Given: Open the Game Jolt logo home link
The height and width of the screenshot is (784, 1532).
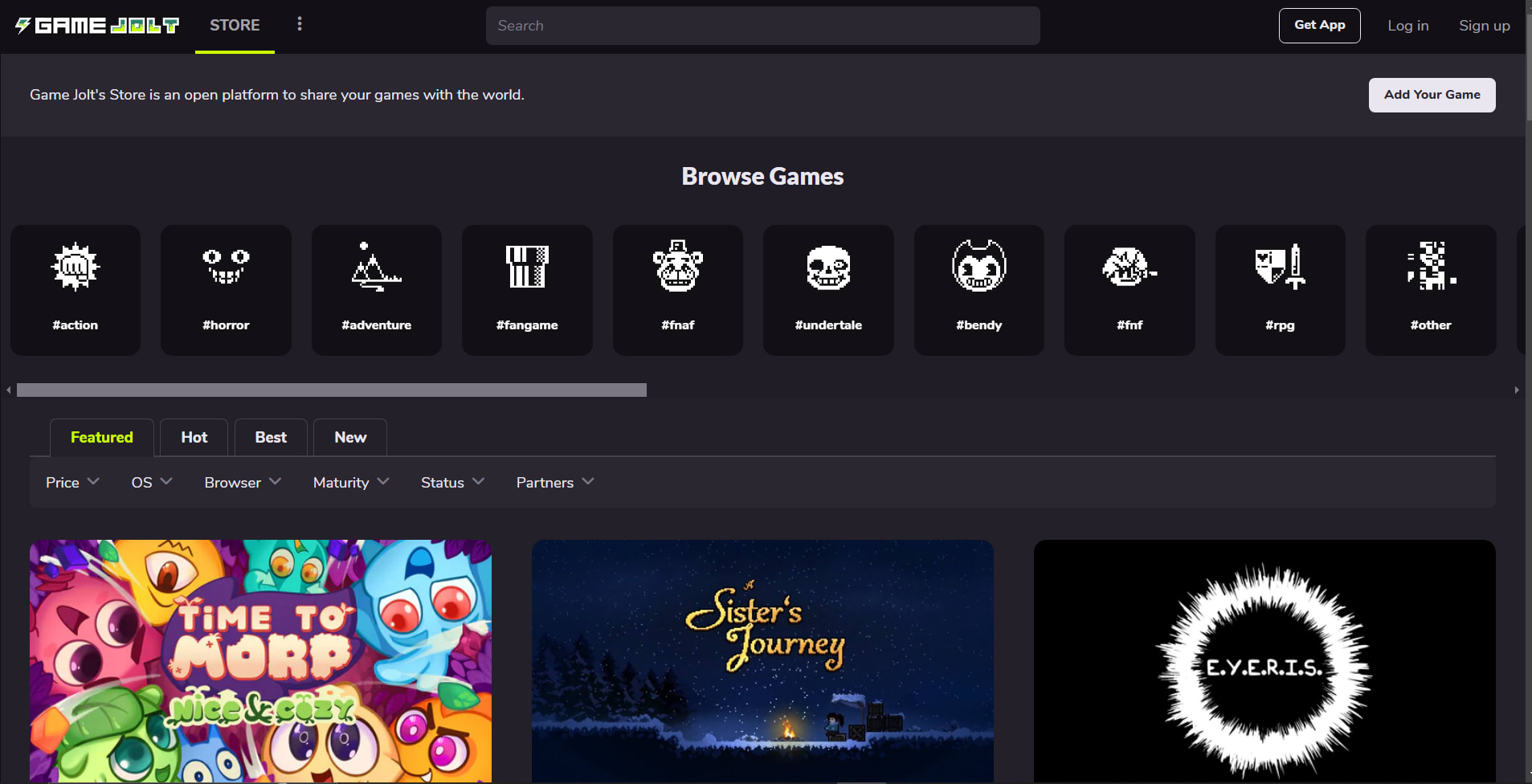Looking at the screenshot, I should (97, 26).
